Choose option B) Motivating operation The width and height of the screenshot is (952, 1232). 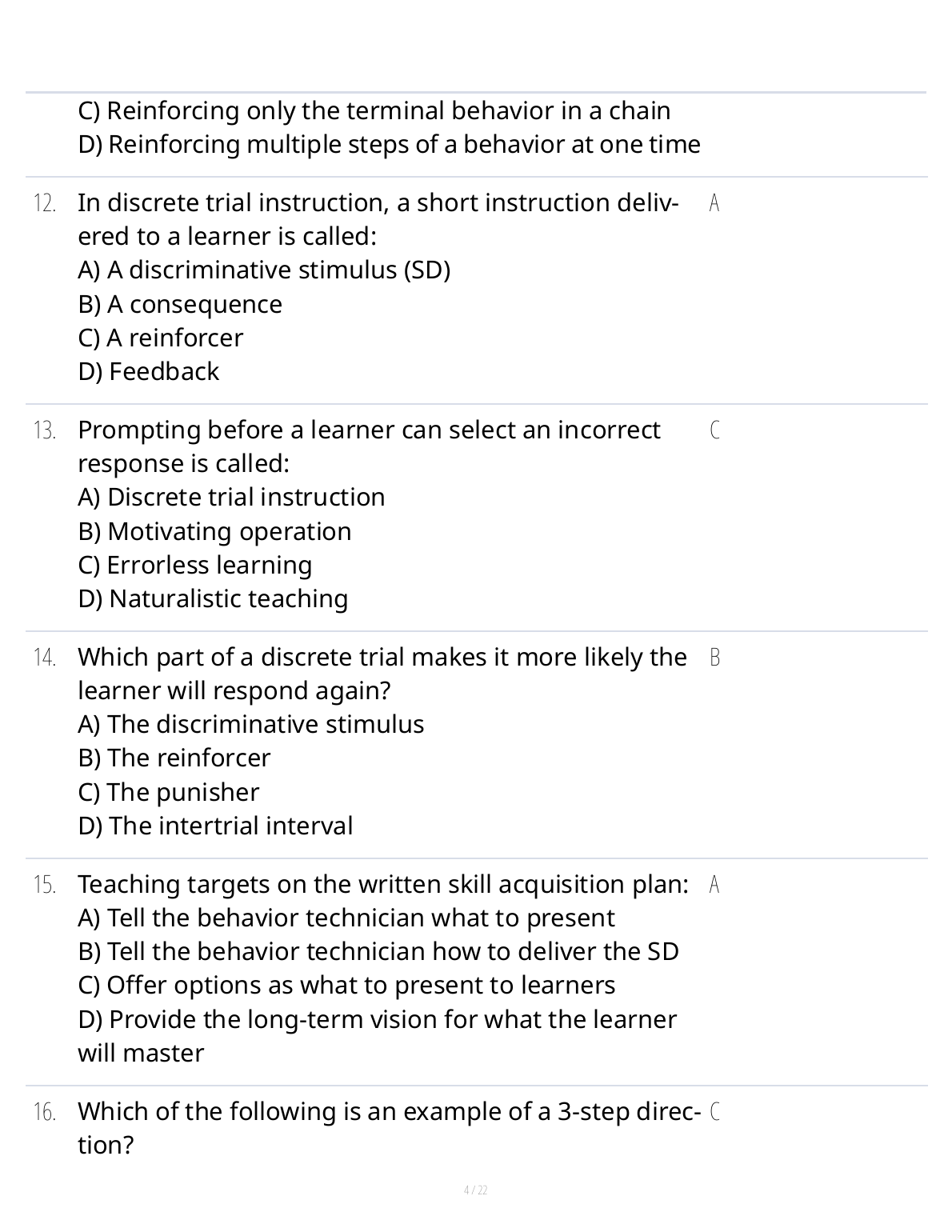(x=214, y=531)
